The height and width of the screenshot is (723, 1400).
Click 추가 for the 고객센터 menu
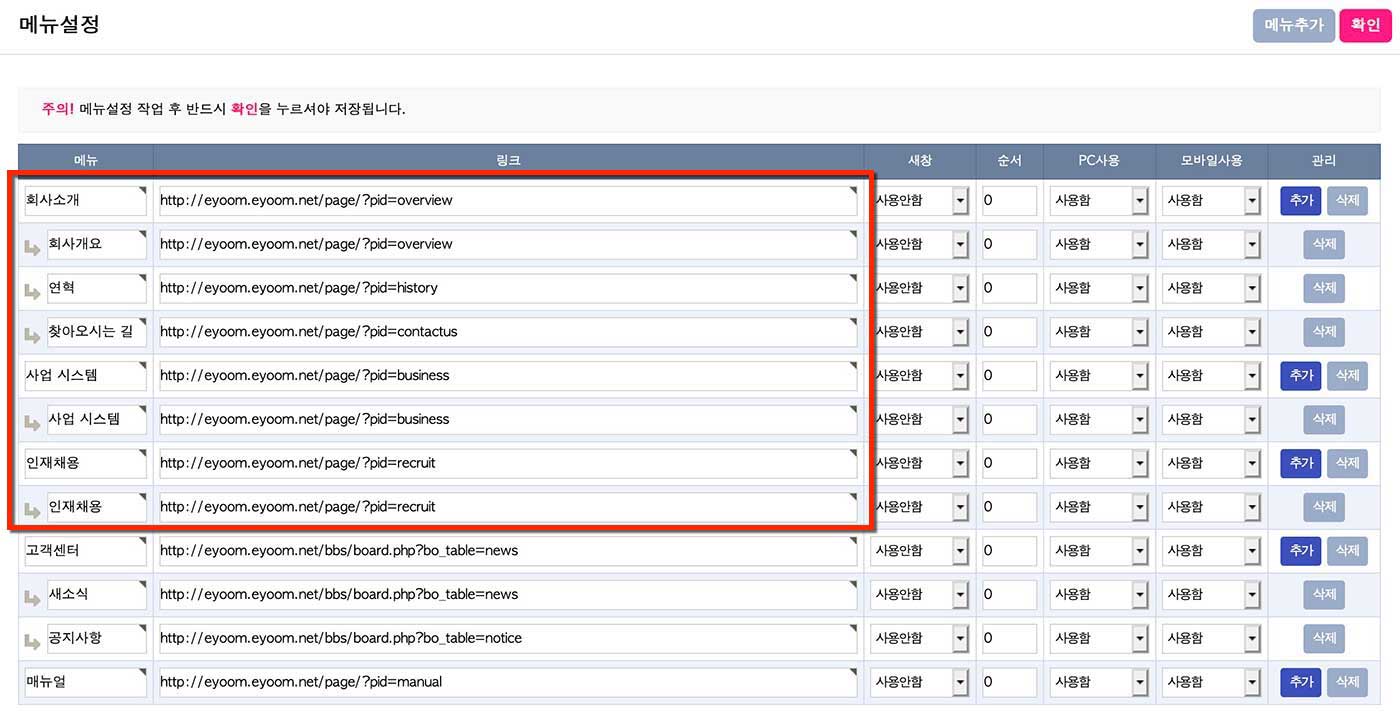pos(1300,550)
